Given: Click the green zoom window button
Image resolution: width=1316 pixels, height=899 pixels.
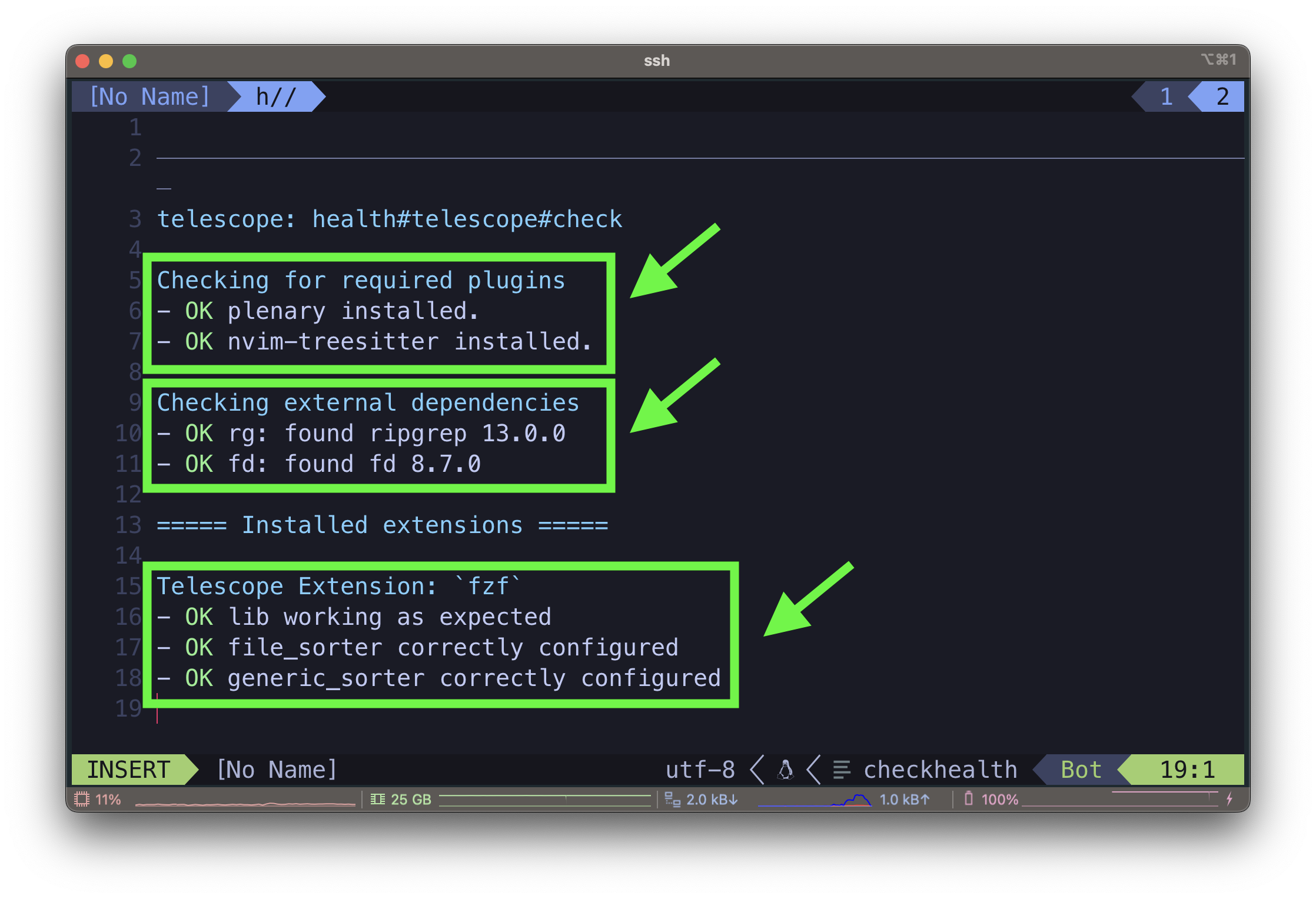Looking at the screenshot, I should (x=129, y=61).
